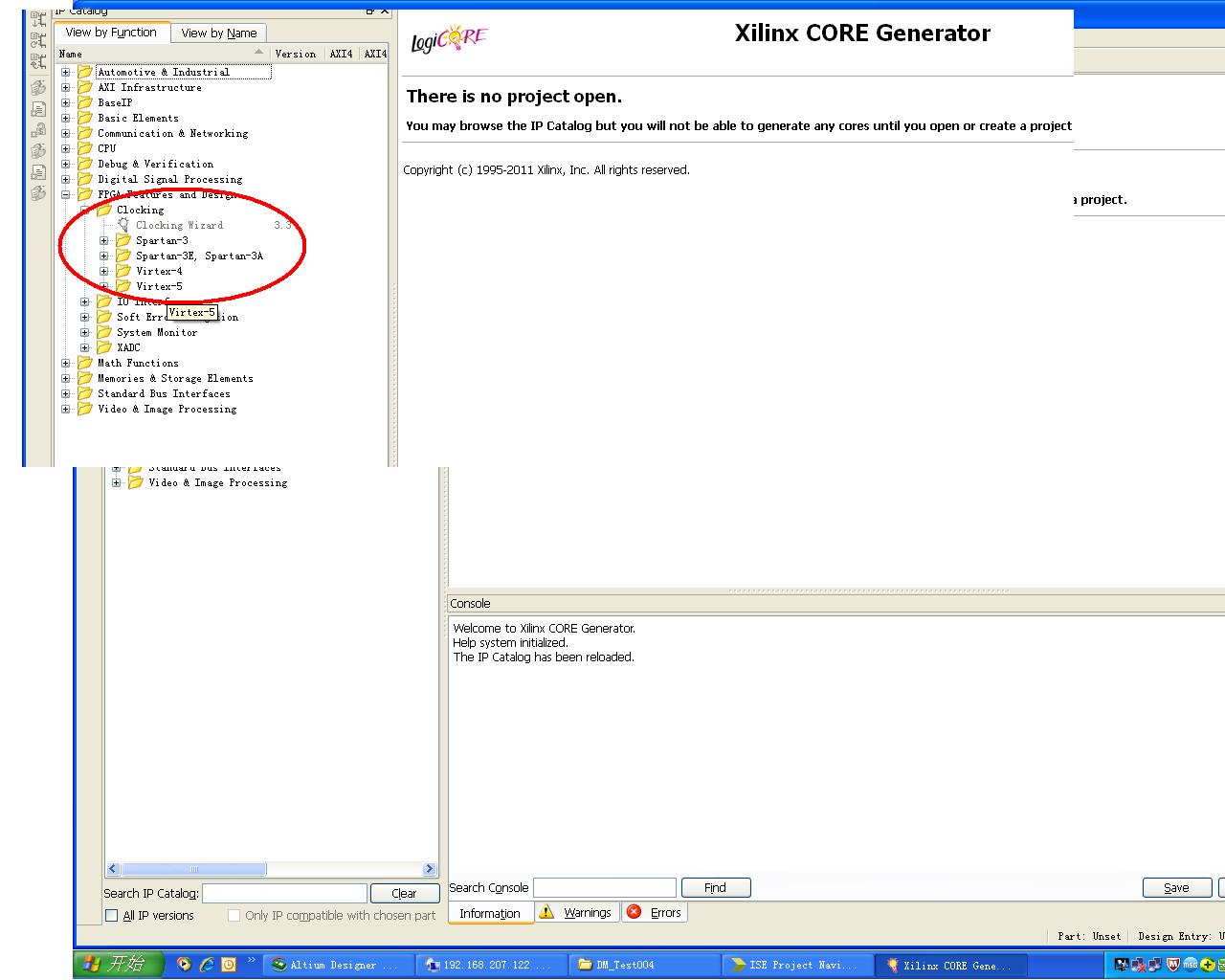
Task: Switch to 192.168.207.122 remote desktop taskbar button
Action: [491, 965]
